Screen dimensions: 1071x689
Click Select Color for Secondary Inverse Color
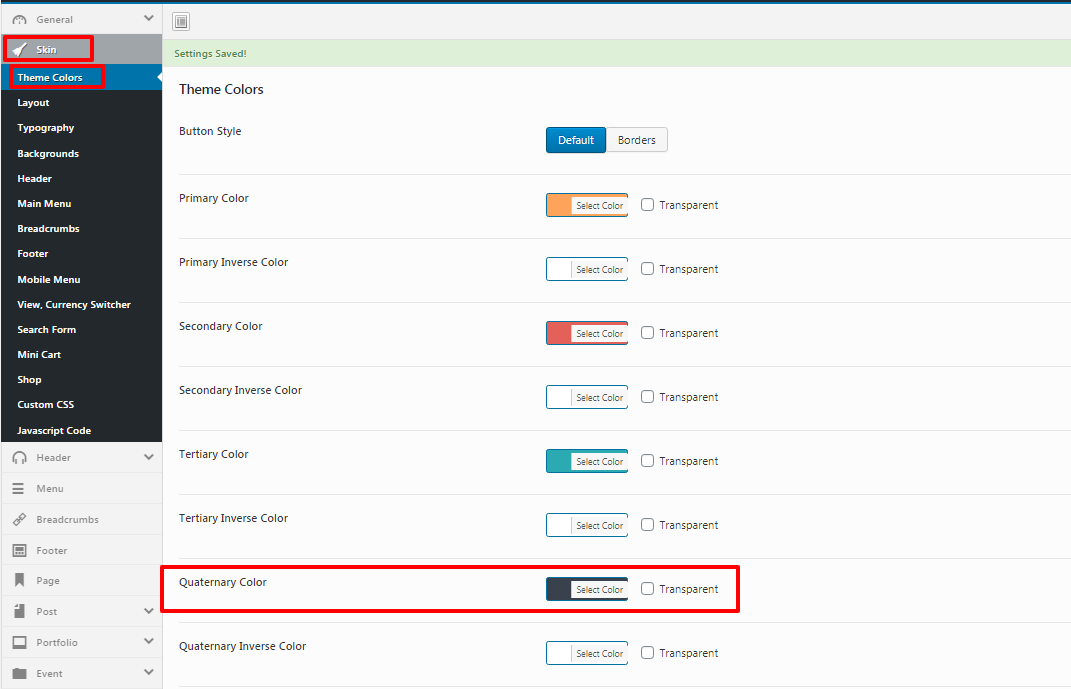(599, 397)
